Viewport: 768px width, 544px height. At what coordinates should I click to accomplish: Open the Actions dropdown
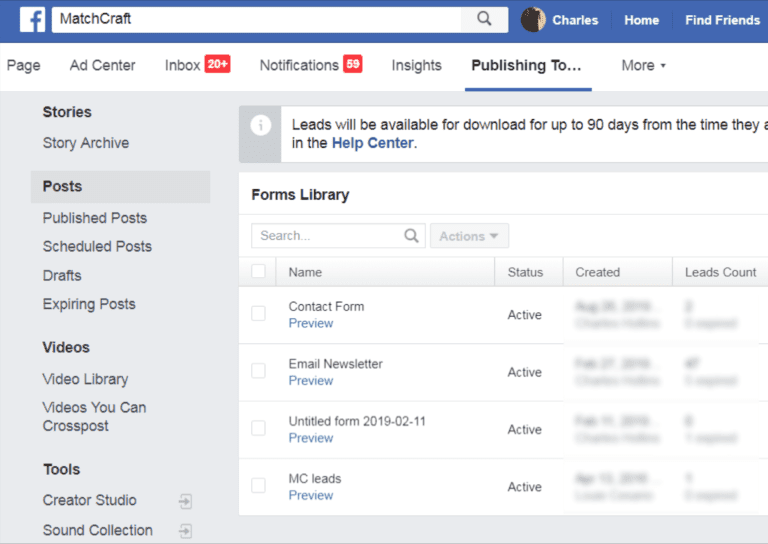(469, 236)
